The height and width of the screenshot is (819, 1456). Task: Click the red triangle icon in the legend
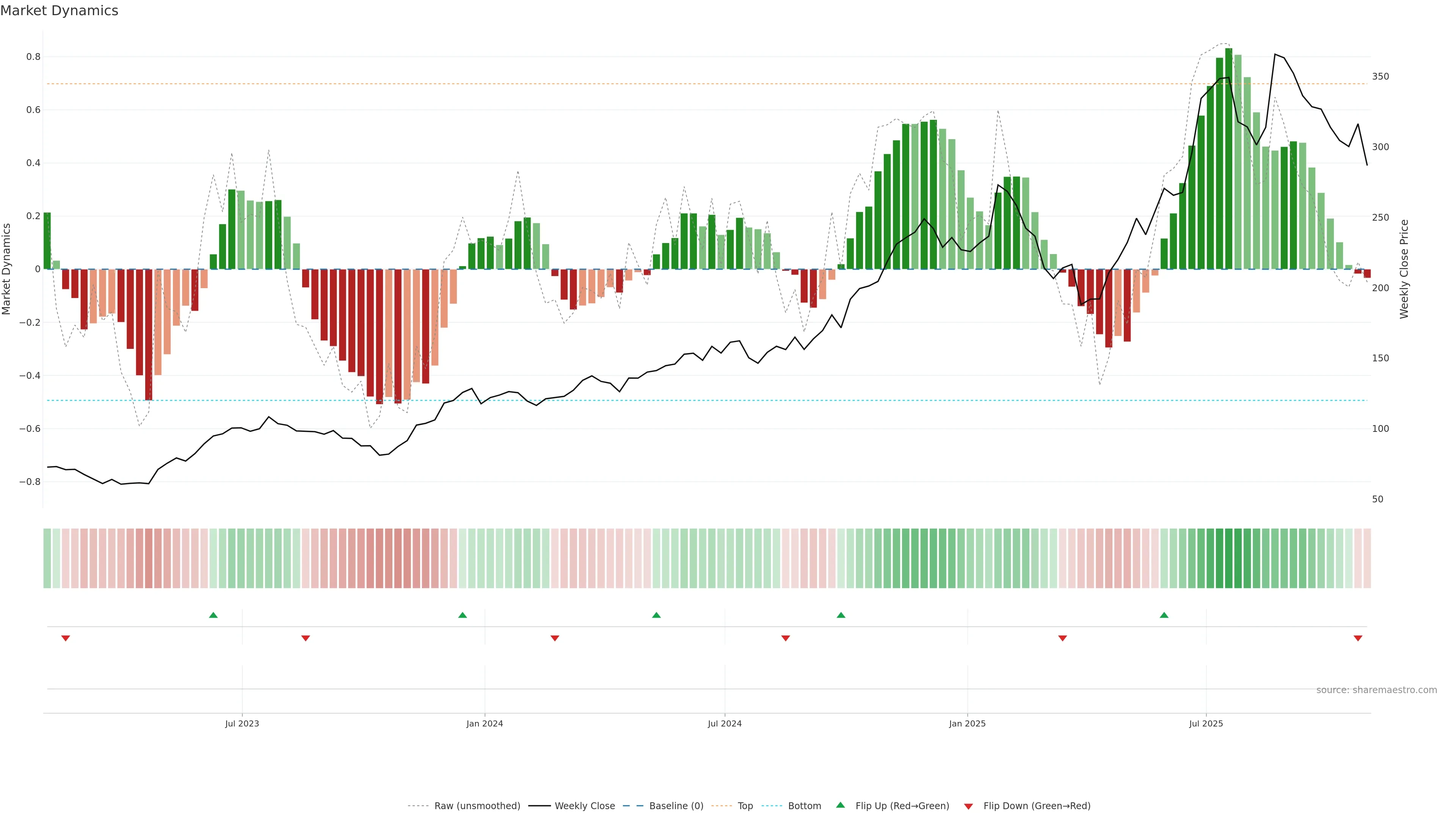click(968, 806)
